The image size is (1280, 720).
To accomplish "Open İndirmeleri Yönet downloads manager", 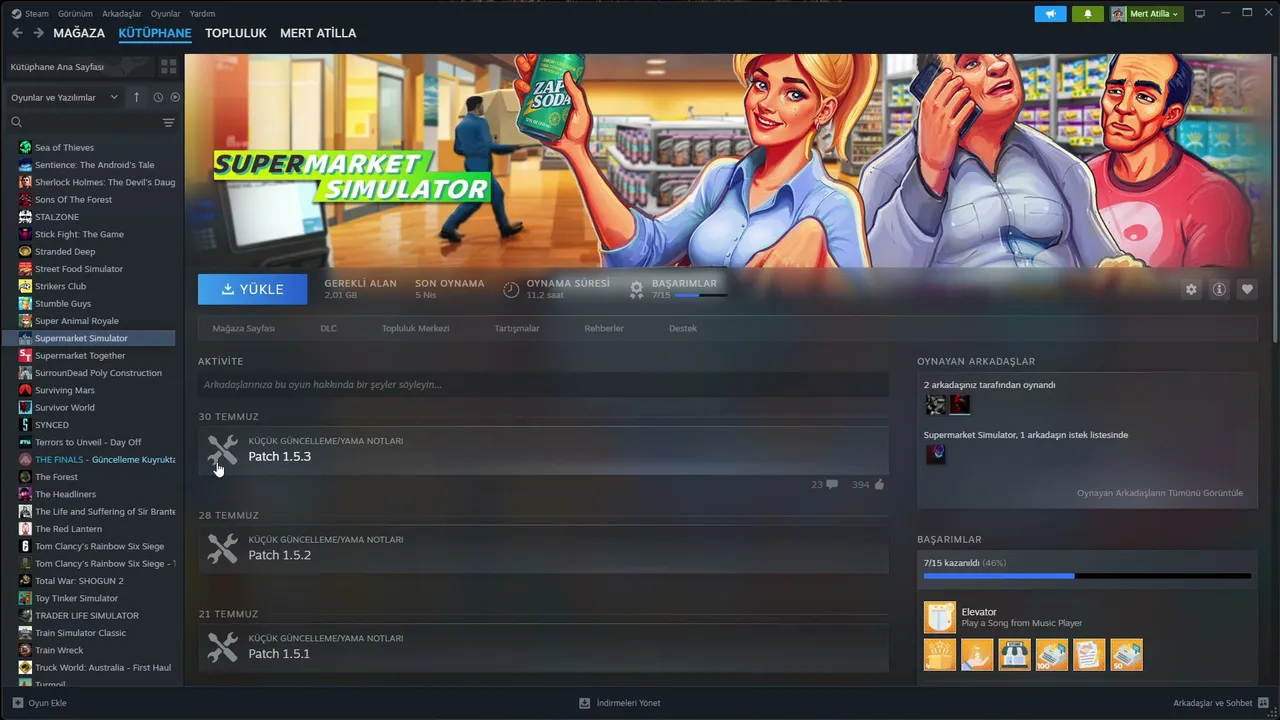I will pos(620,703).
